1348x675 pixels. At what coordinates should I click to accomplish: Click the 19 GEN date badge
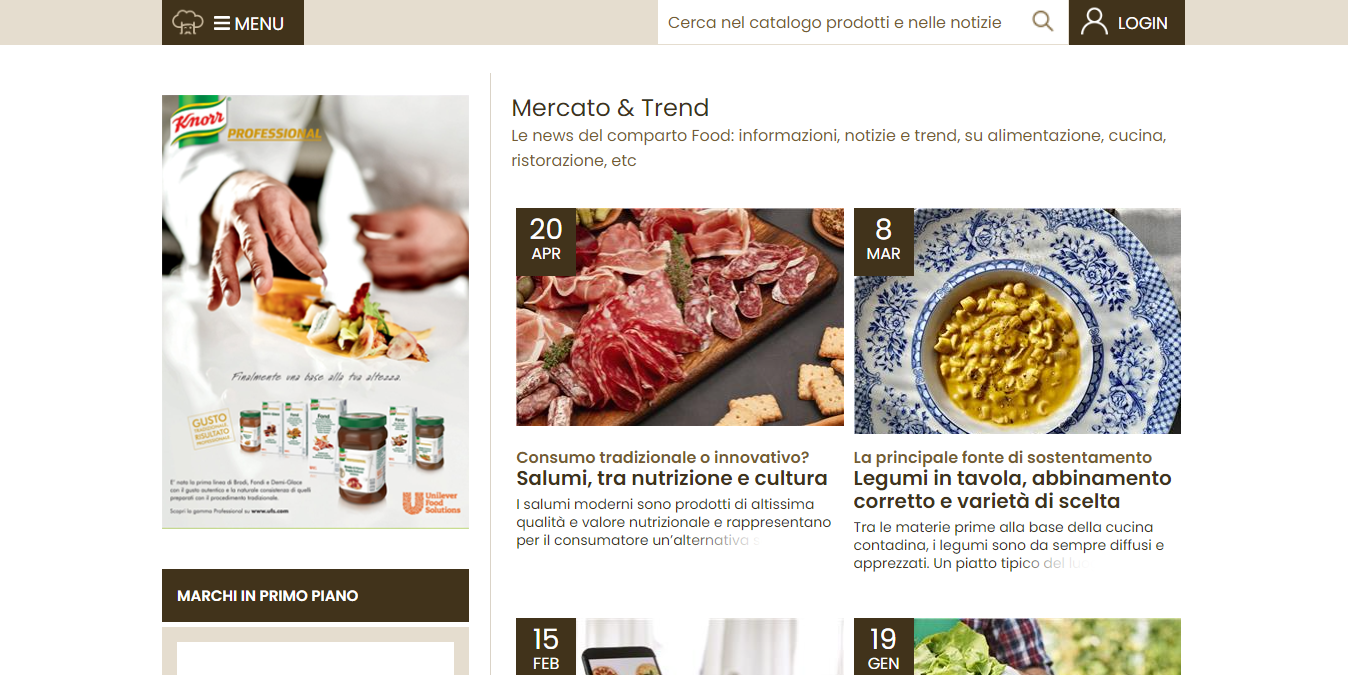coord(884,646)
